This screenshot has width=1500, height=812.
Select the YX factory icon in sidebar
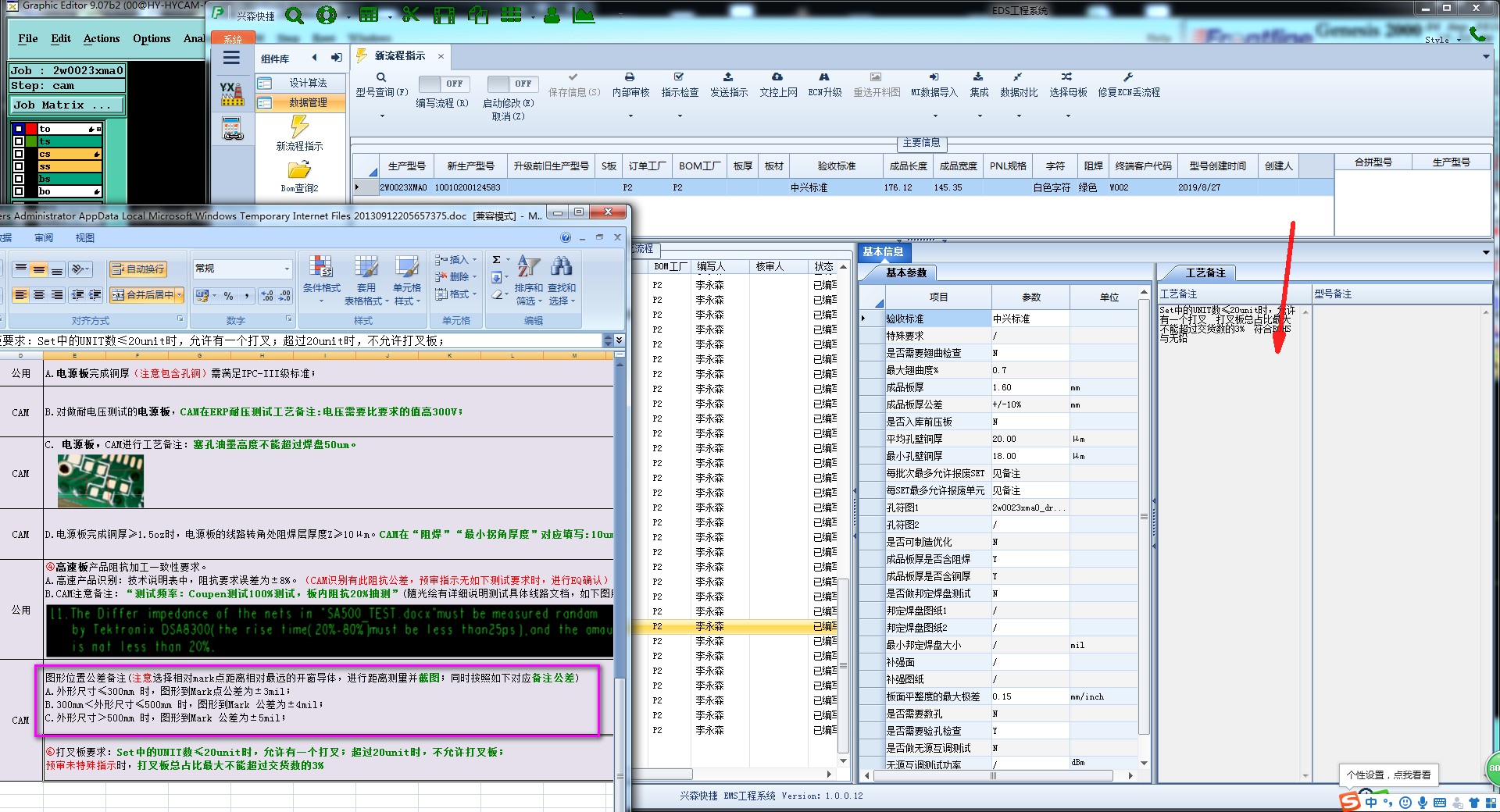point(231,94)
